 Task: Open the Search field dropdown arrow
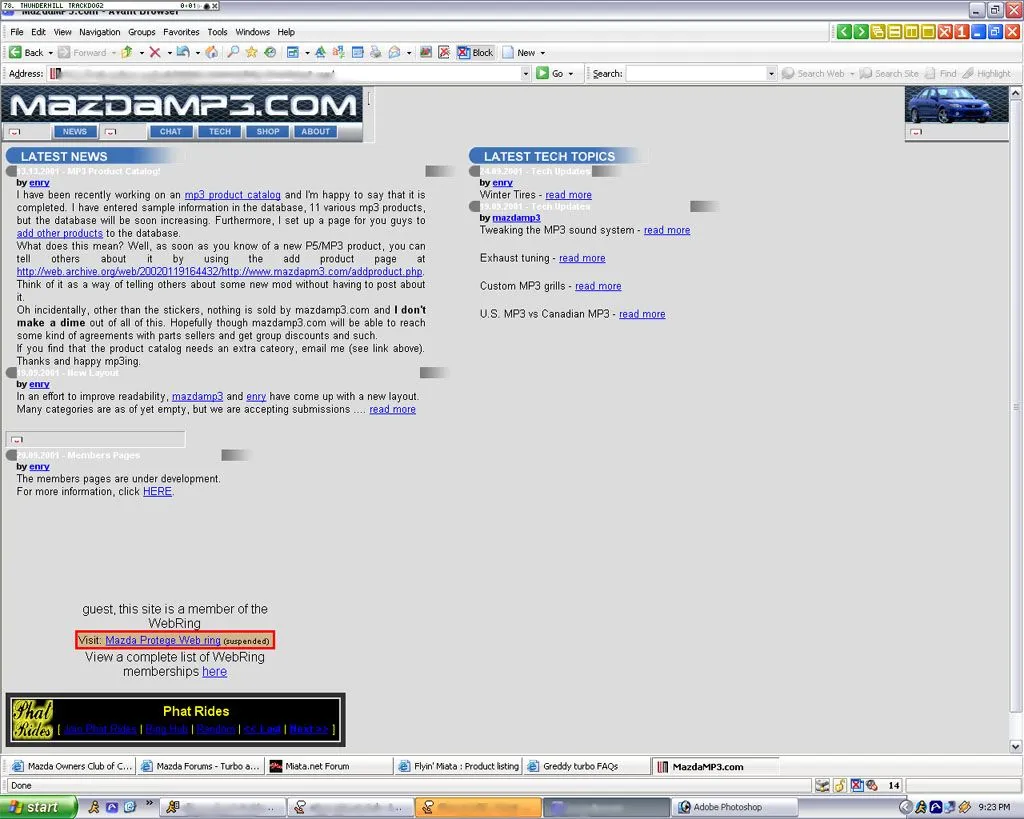click(772, 72)
